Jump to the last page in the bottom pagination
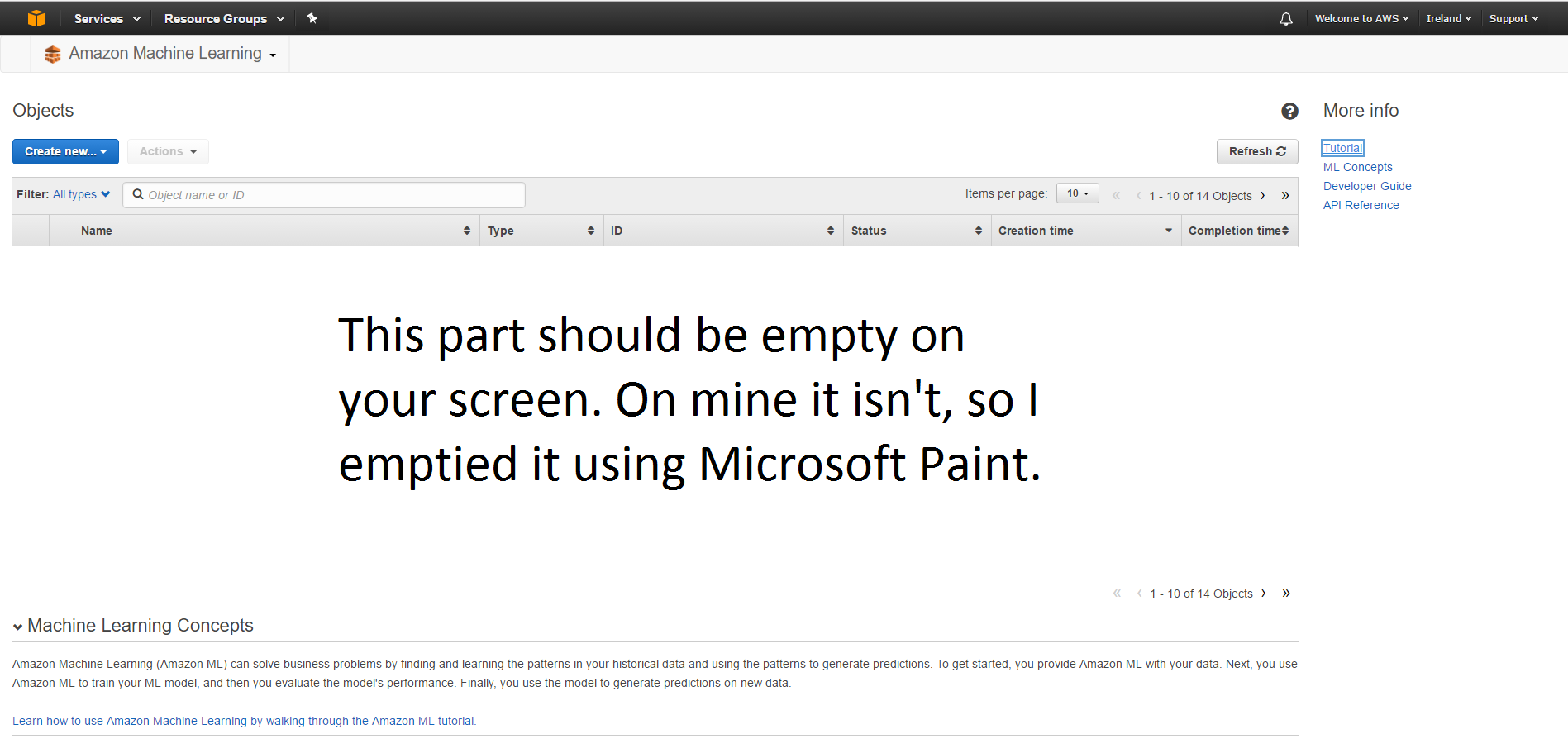Screen dimensions: 1568x739 click(1286, 594)
